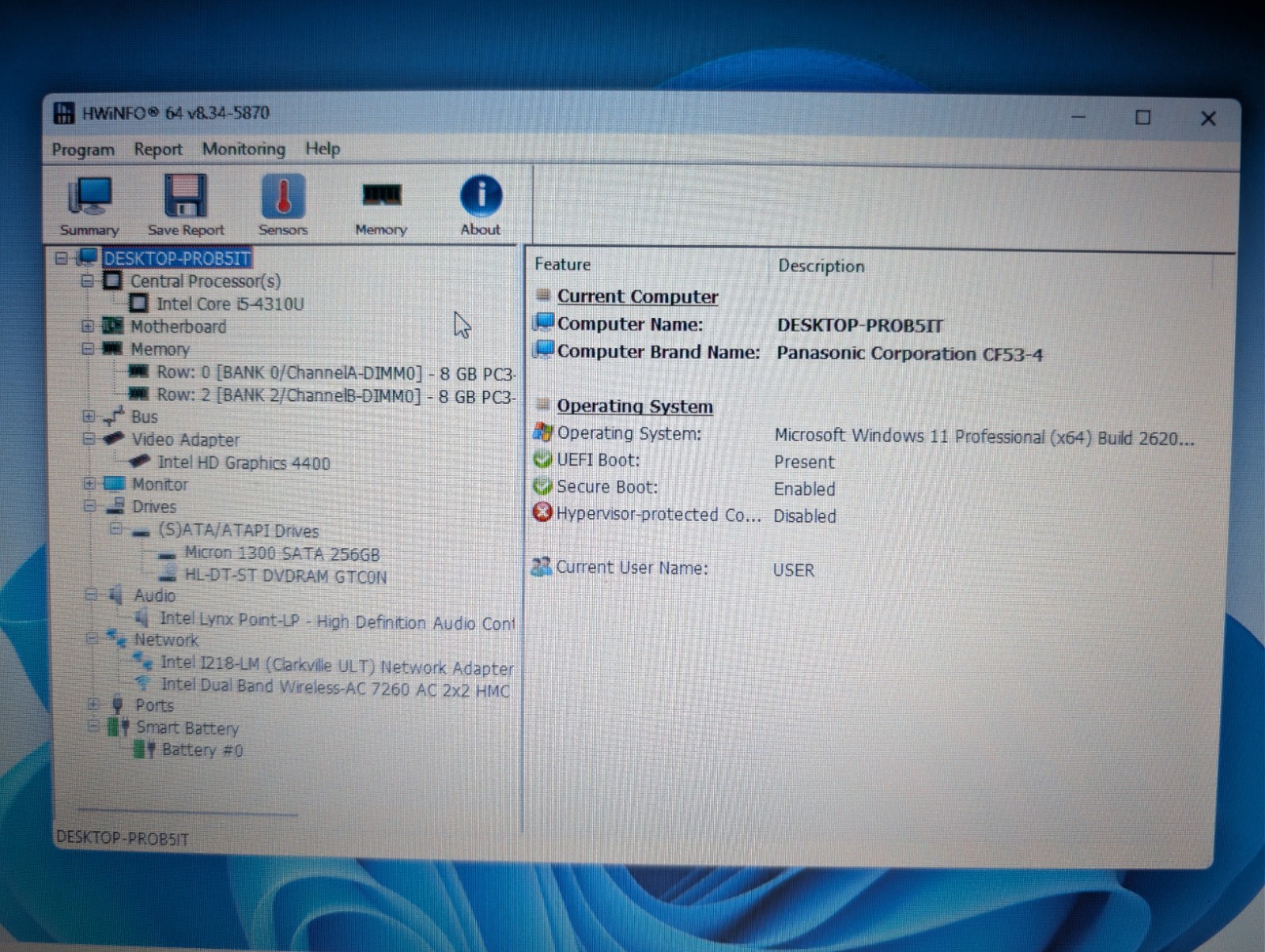Click the Ports node icon
This screenshot has height=952, width=1265.
click(118, 704)
